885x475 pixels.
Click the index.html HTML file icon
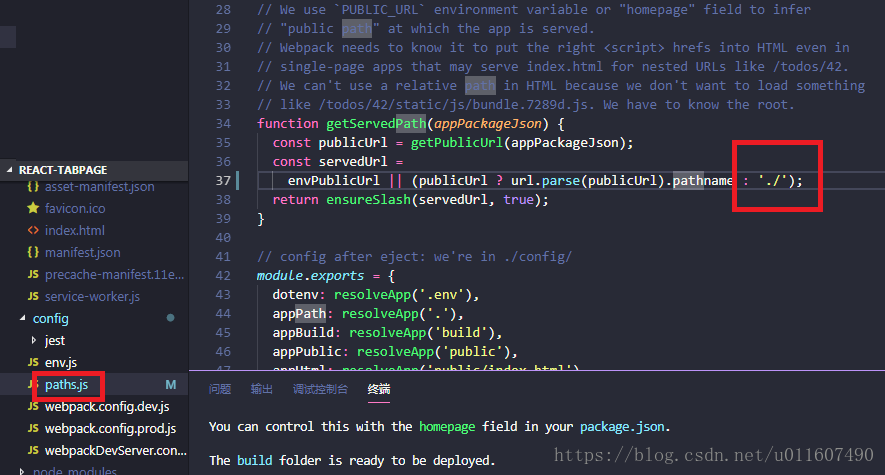pos(33,230)
